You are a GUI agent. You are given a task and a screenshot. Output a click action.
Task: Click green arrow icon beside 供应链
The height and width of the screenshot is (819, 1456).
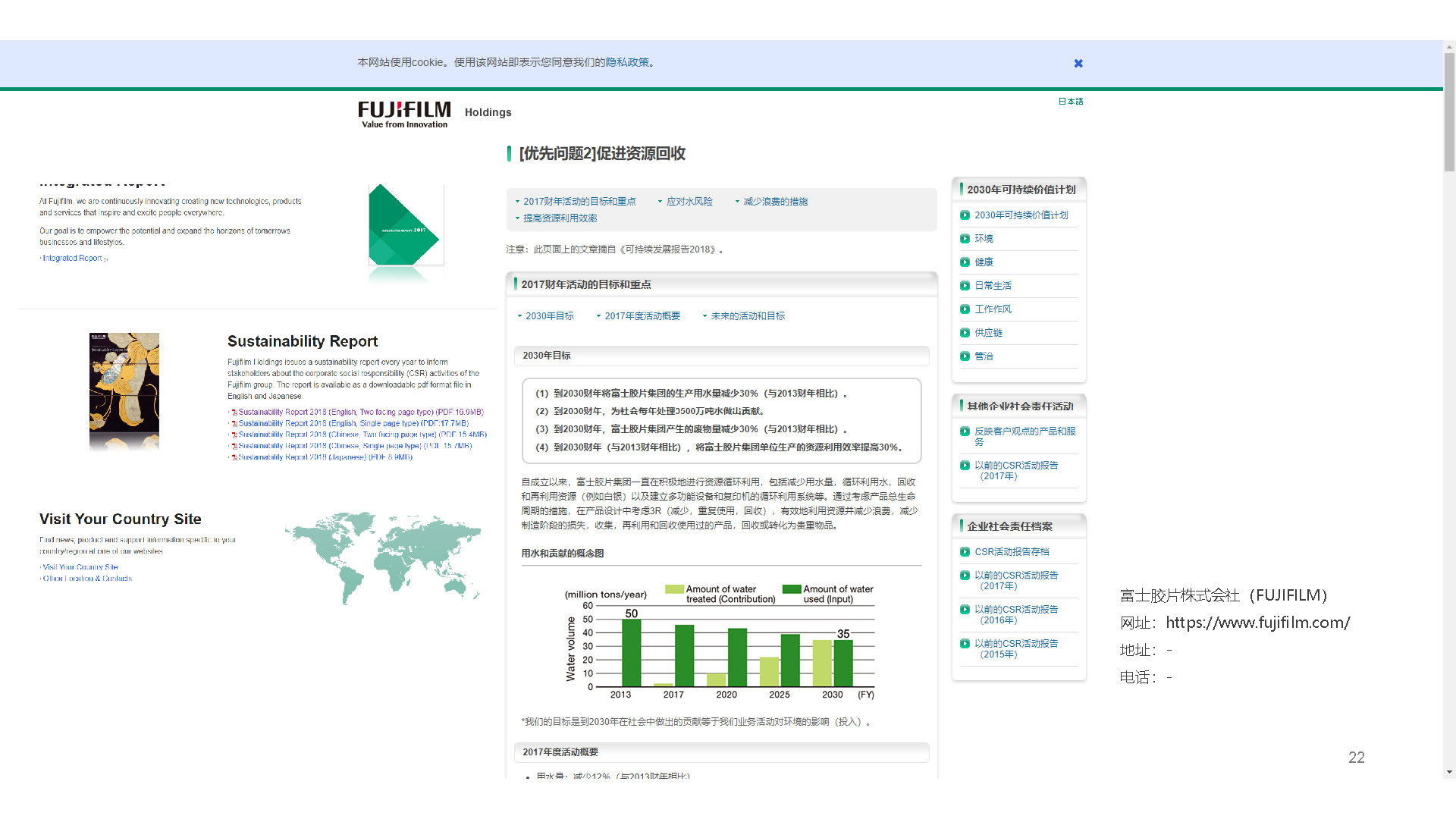965,333
